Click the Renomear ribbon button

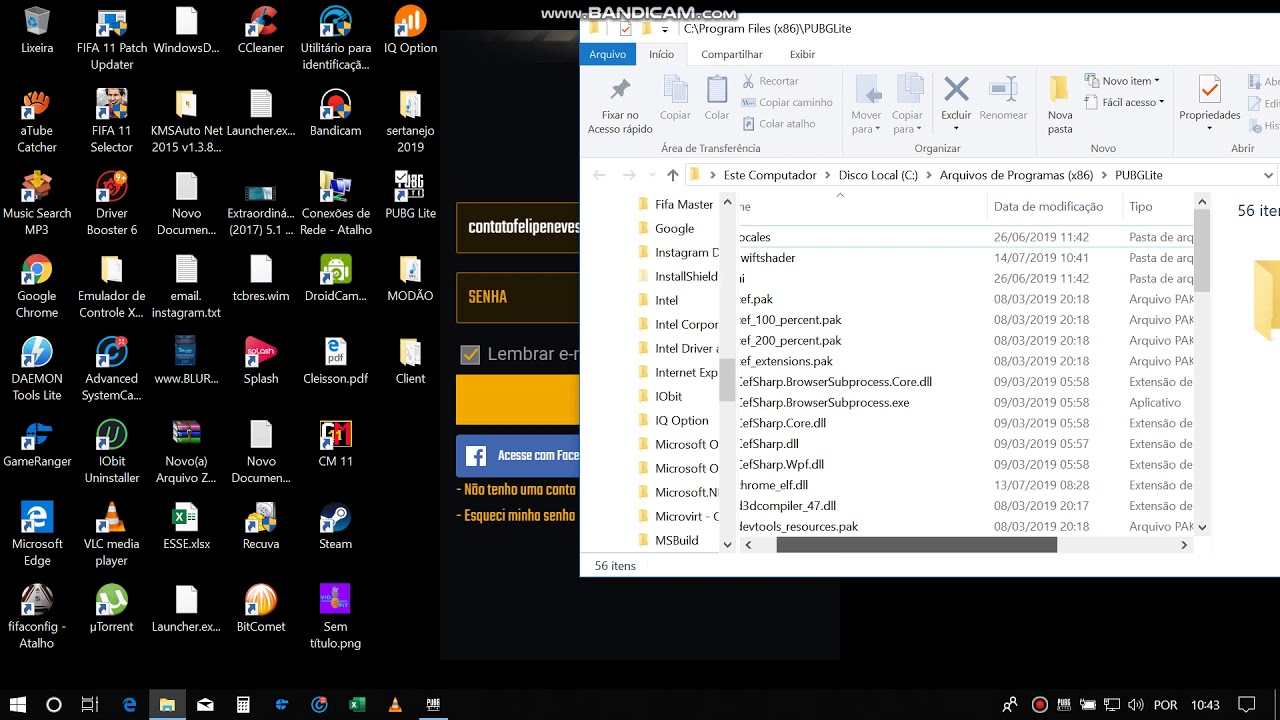pos(1003,98)
